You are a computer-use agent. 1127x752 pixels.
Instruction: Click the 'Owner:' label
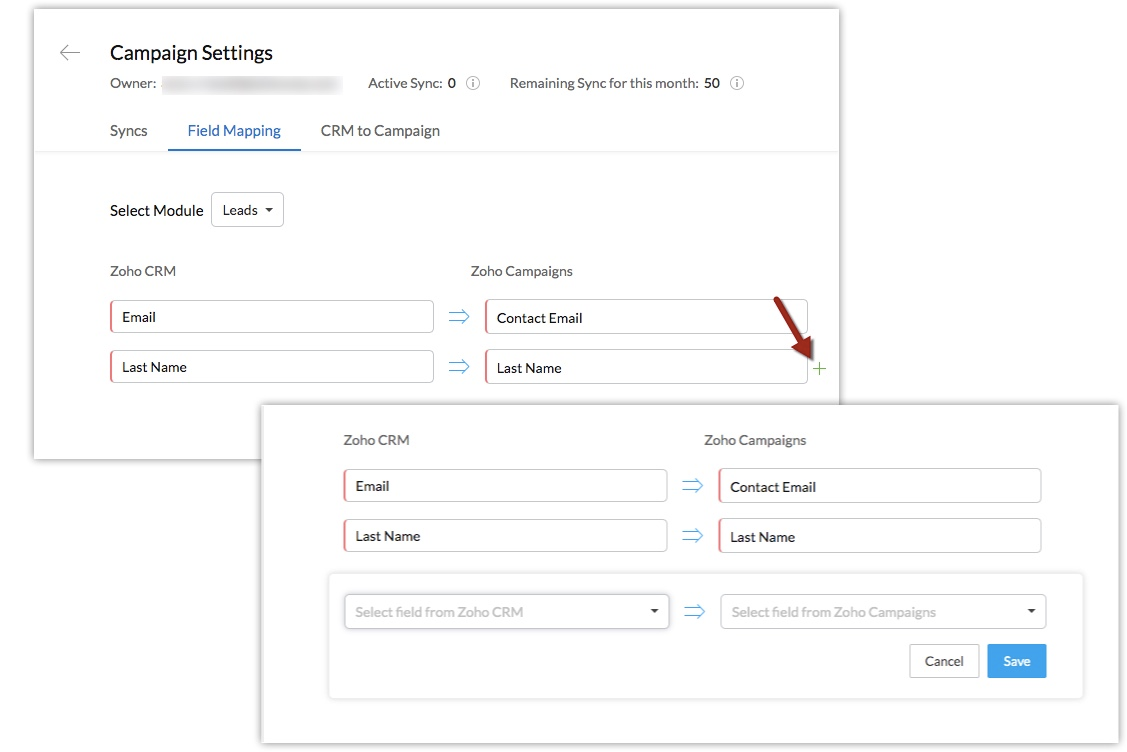133,83
